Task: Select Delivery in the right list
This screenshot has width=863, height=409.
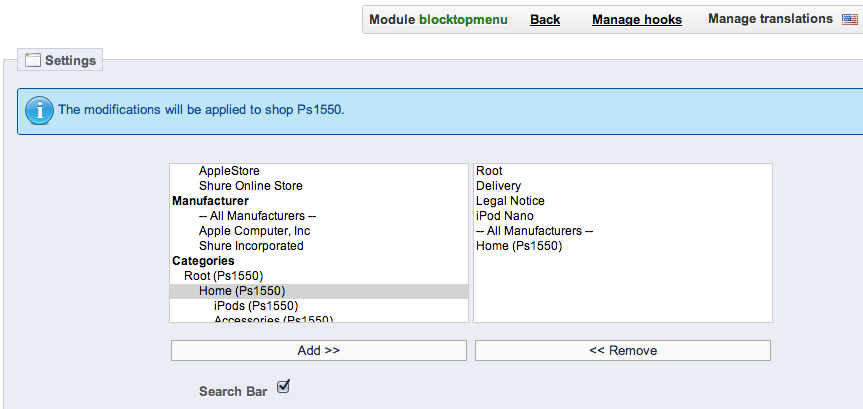Action: 498,186
